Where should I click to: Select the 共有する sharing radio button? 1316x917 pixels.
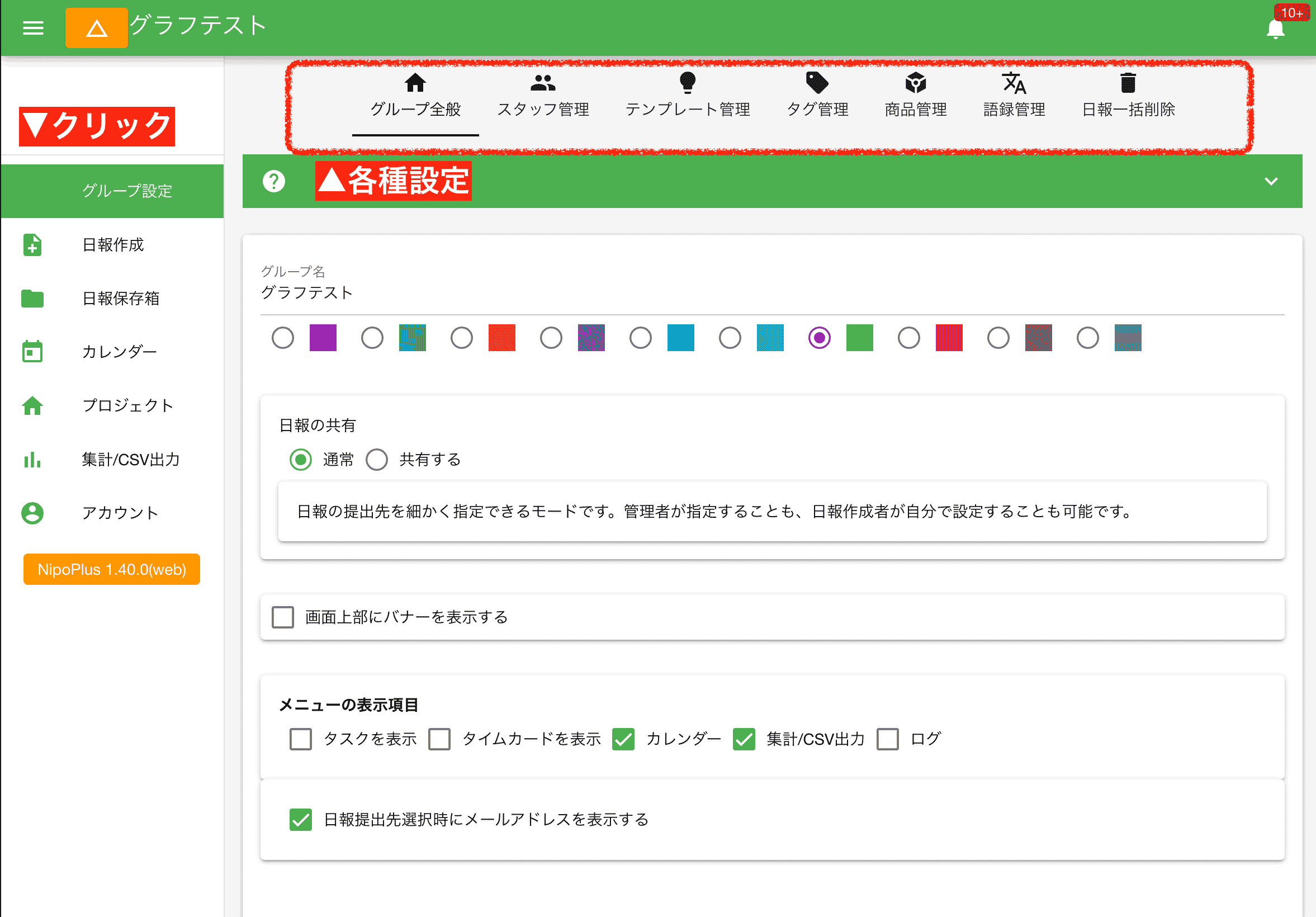pyautogui.click(x=377, y=459)
